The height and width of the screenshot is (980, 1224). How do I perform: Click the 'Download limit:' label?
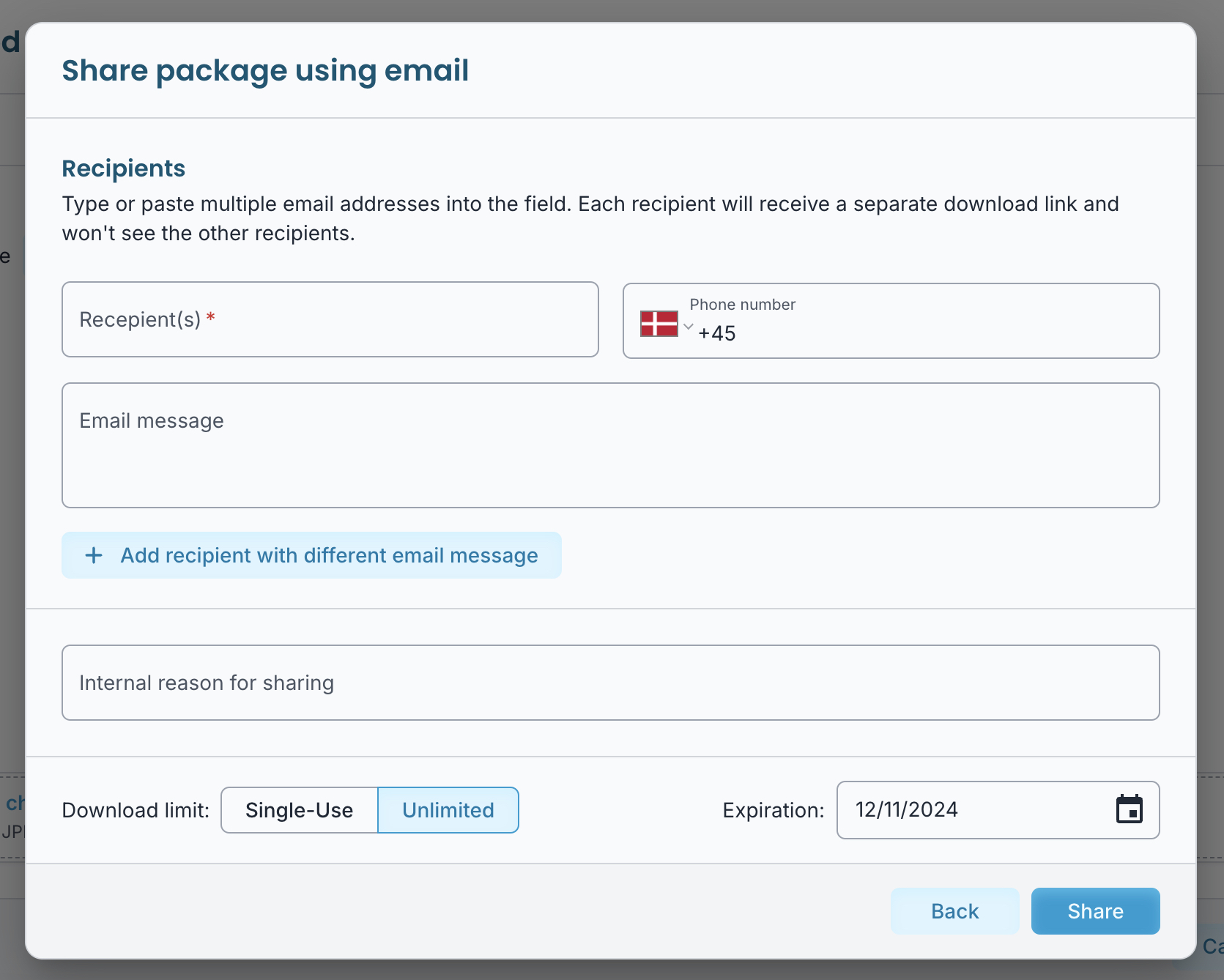[136, 810]
